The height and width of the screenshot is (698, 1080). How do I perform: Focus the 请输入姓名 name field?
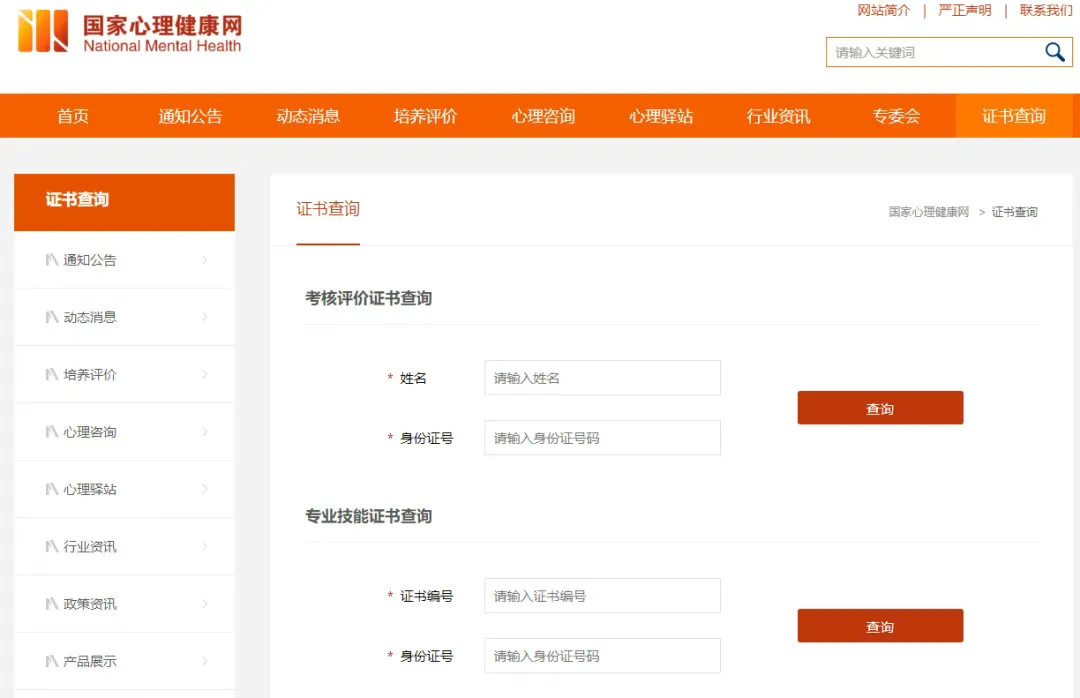pos(603,378)
